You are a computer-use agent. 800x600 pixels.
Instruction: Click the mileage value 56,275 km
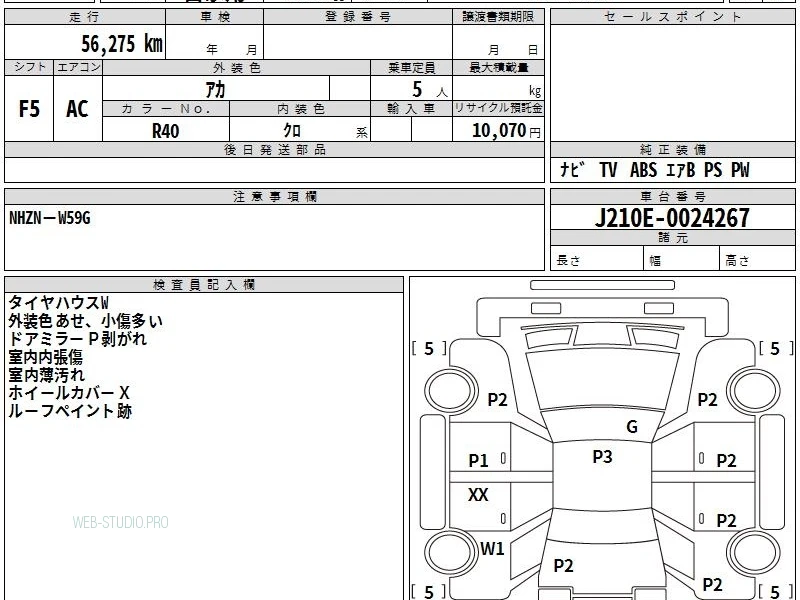pyautogui.click(x=122, y=43)
